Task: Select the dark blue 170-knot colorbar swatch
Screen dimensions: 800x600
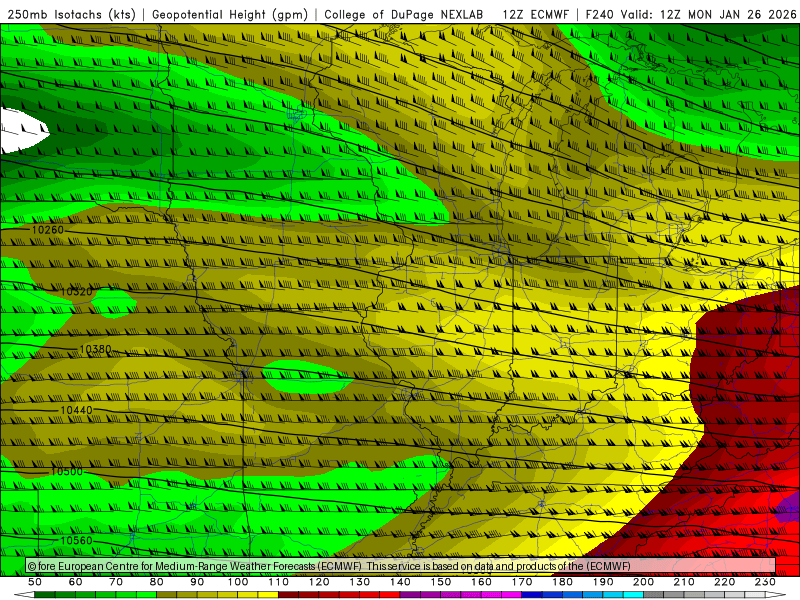Action: click(x=532, y=595)
